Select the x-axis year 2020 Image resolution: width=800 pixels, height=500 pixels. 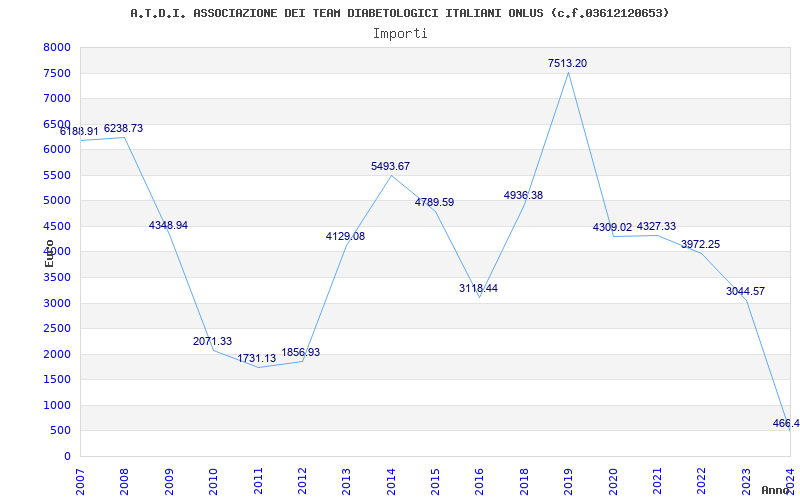[x=613, y=482]
